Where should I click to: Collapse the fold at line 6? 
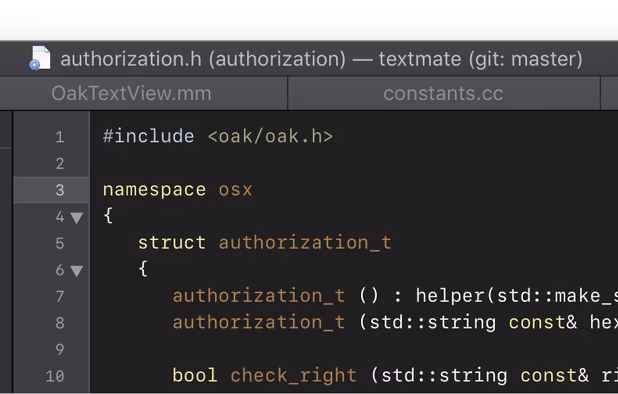click(x=76, y=271)
